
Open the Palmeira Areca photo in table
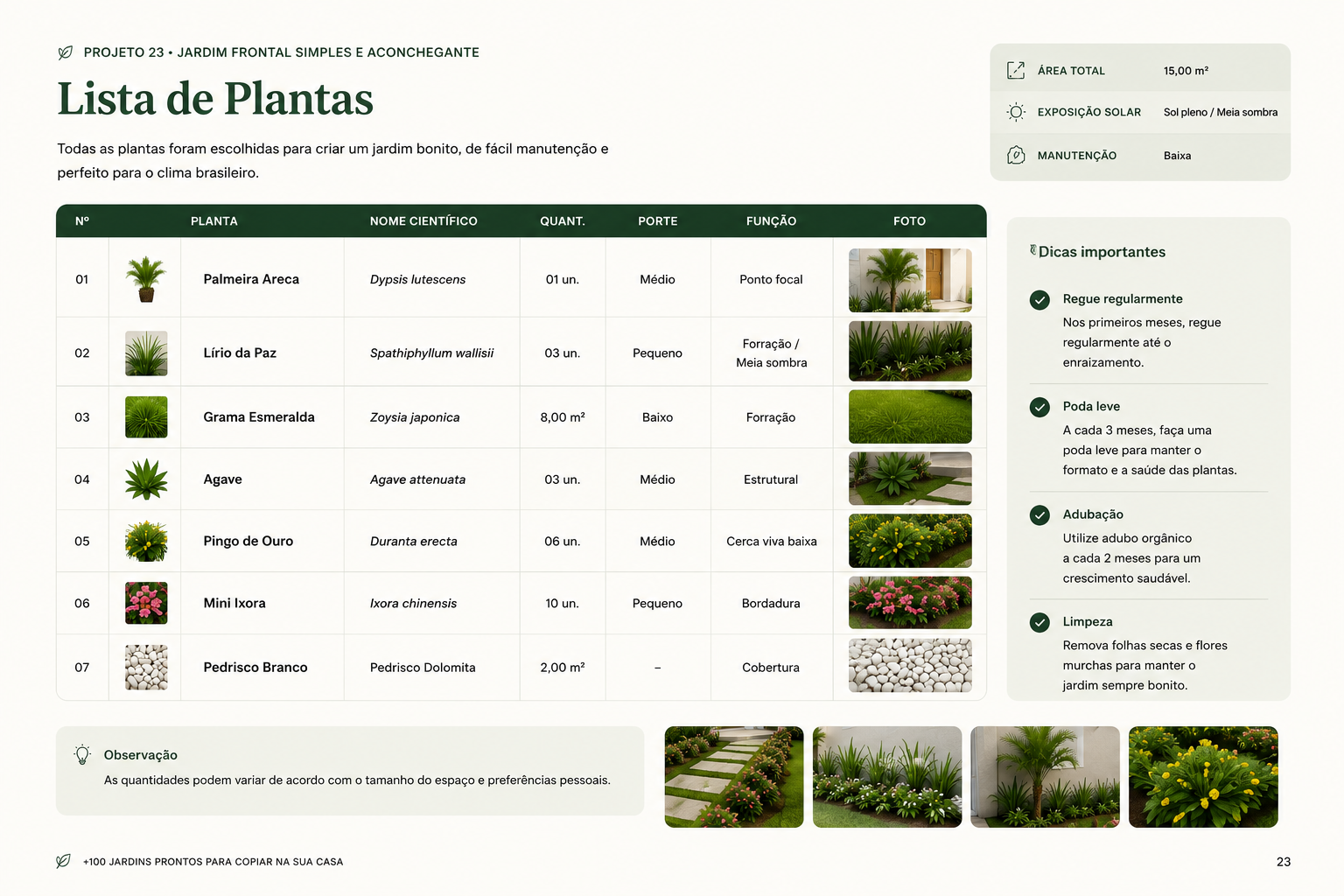(x=910, y=280)
